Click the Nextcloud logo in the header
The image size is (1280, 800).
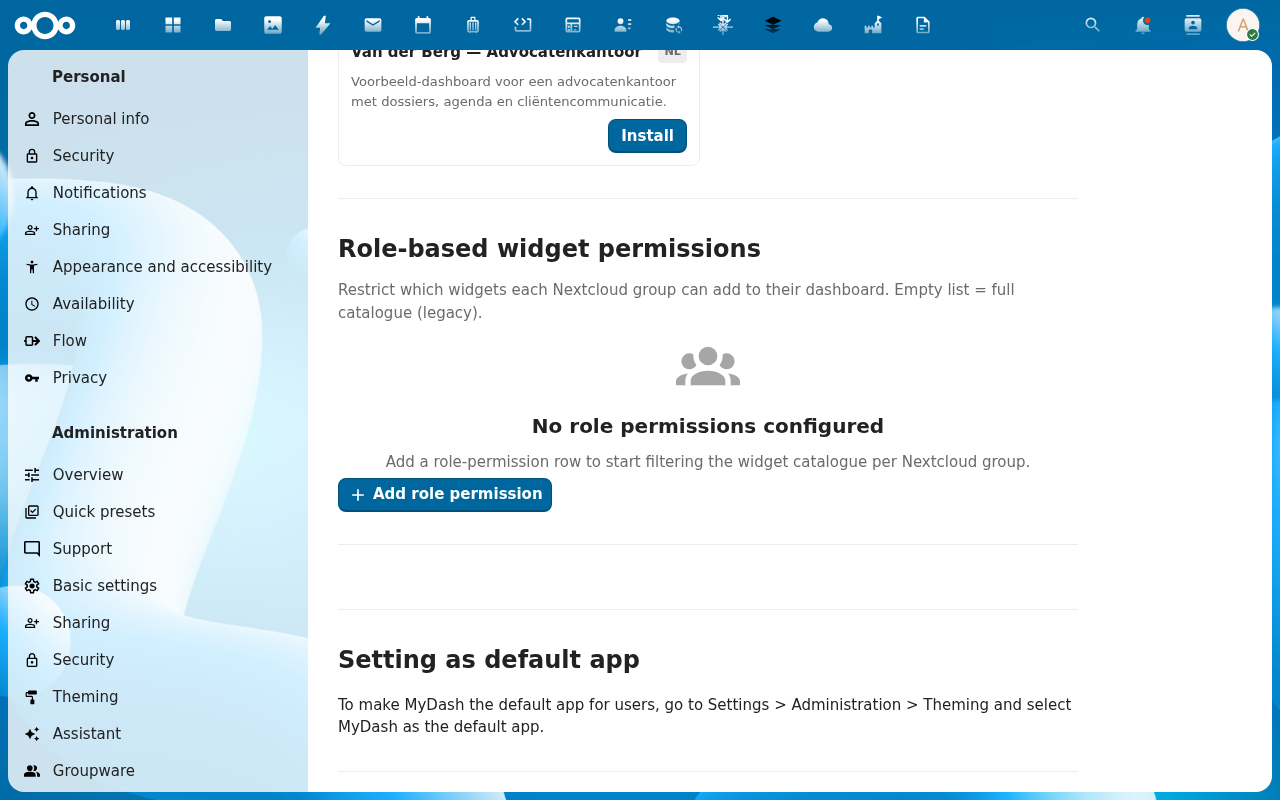click(45, 25)
